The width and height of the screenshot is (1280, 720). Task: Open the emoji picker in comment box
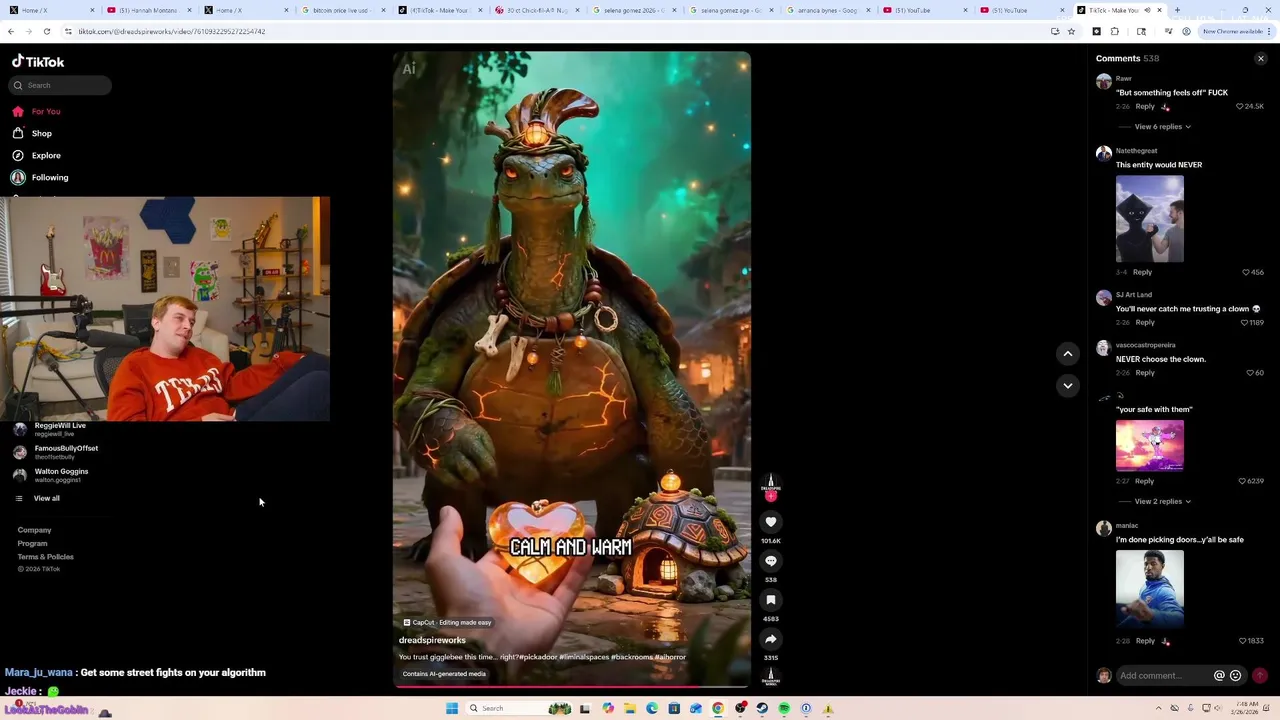[x=1236, y=676]
